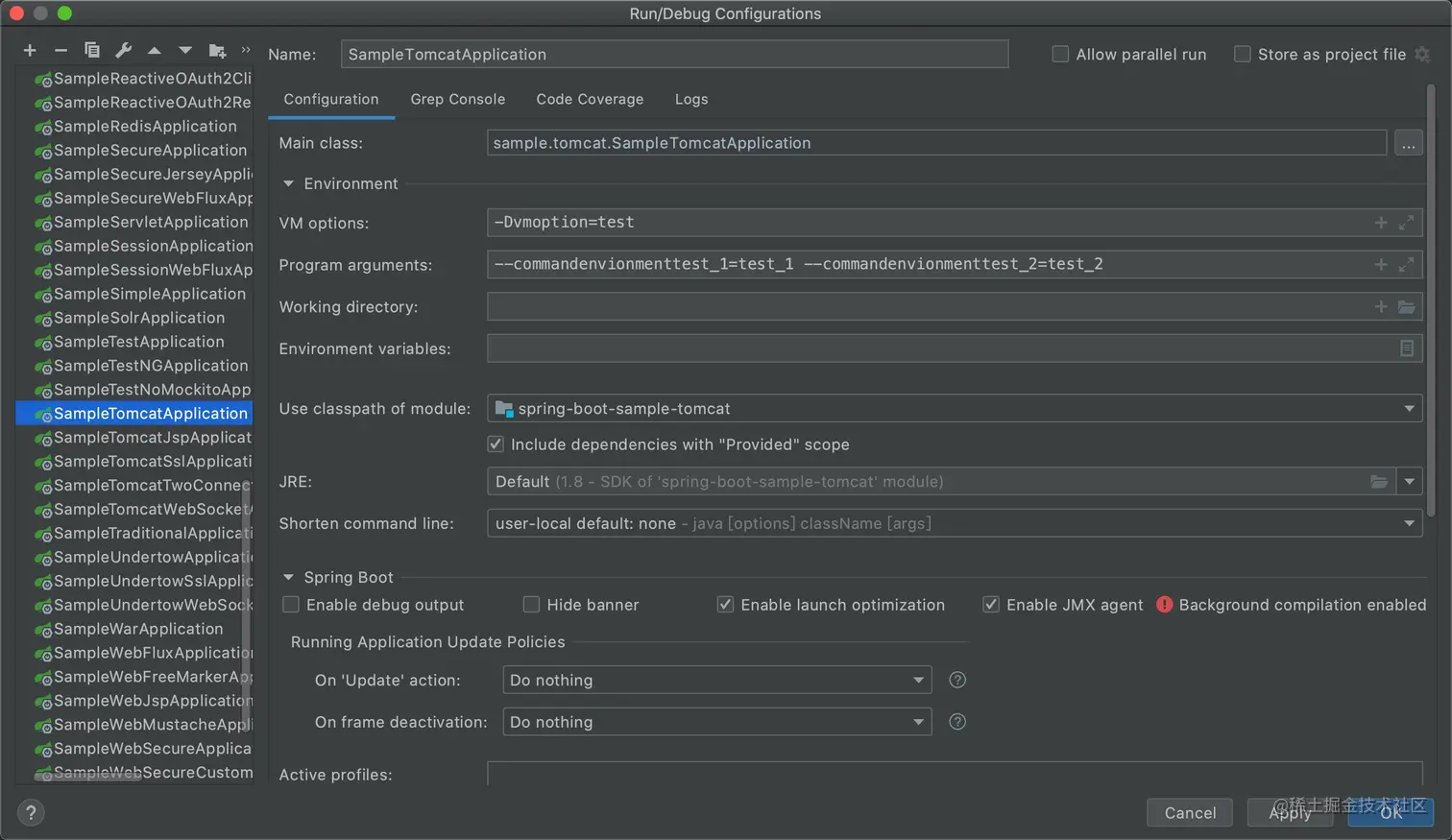Move the configuration up with the arrow
1452x840 pixels.
point(155,51)
